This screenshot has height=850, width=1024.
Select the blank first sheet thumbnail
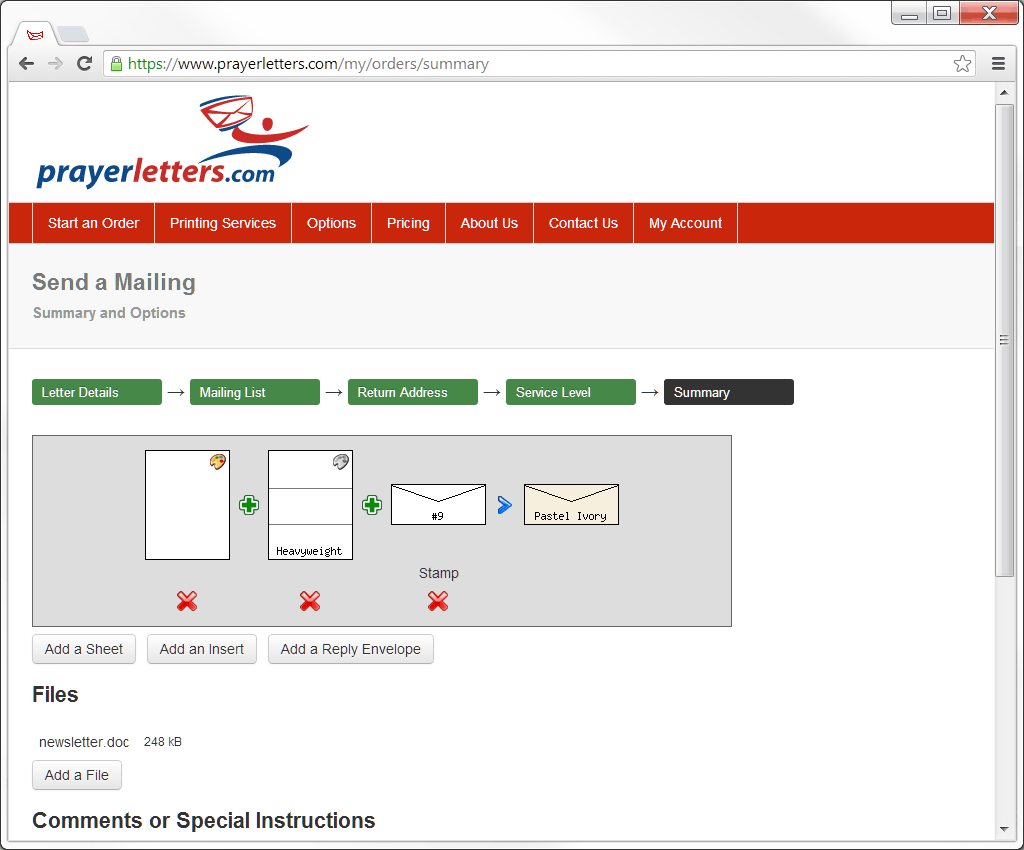pyautogui.click(x=187, y=505)
